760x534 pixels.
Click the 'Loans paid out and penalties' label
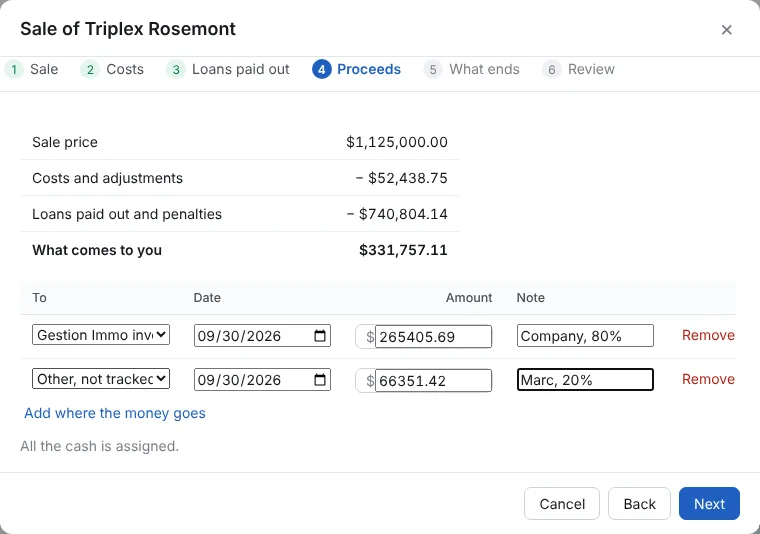coord(127,214)
